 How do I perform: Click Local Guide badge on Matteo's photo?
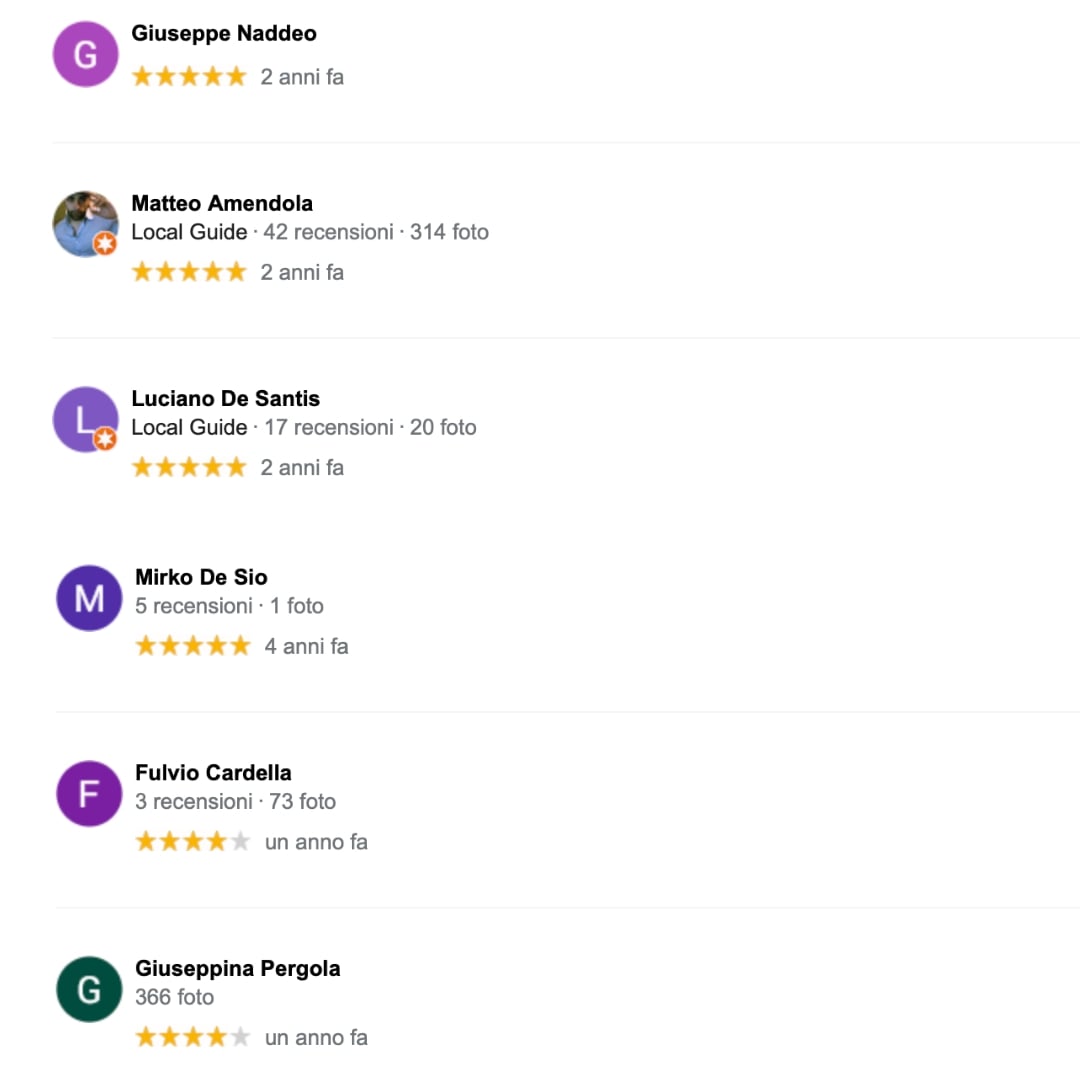pos(105,243)
